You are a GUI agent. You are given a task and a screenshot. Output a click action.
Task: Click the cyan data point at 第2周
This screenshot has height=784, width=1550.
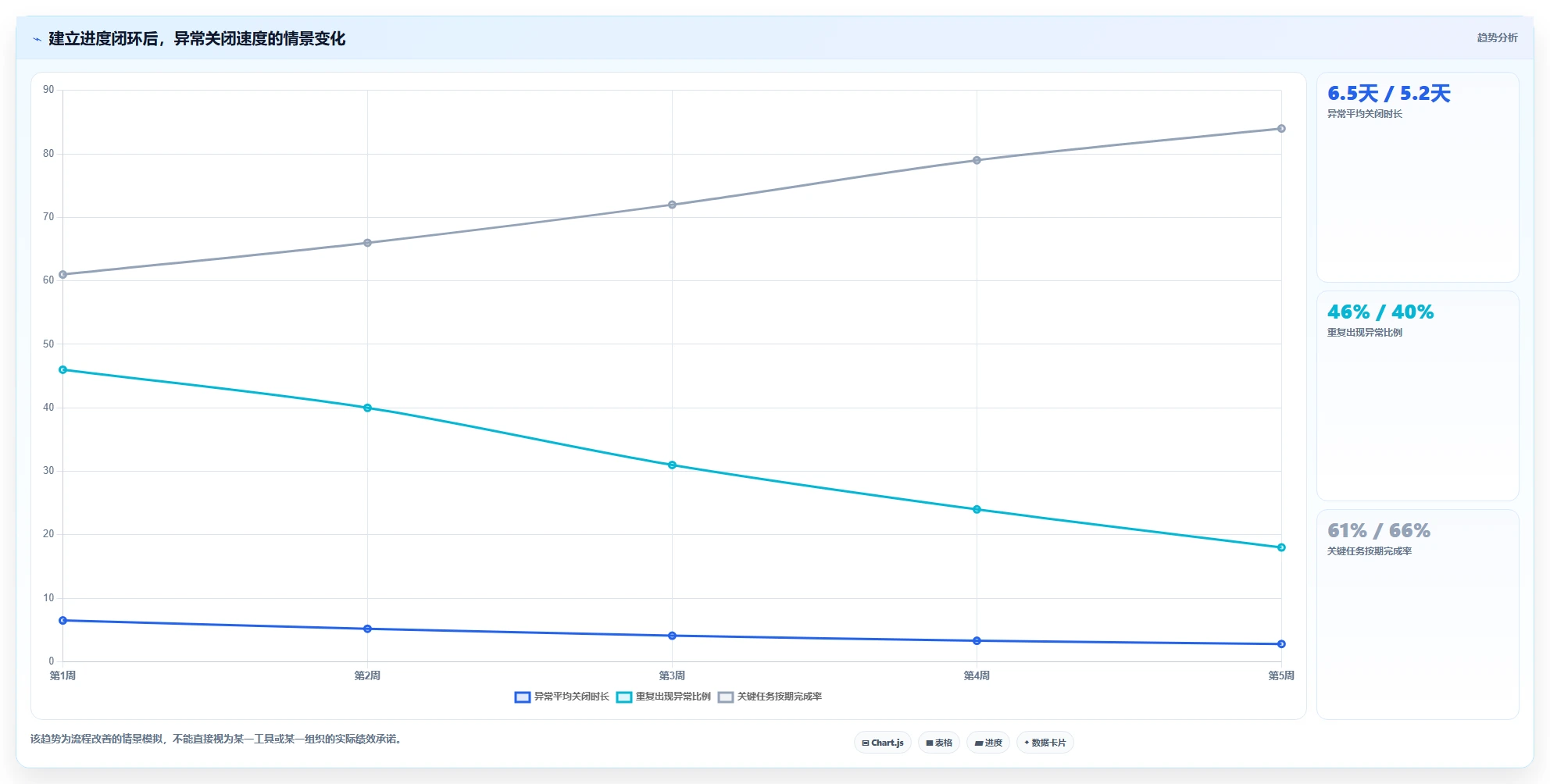click(367, 408)
